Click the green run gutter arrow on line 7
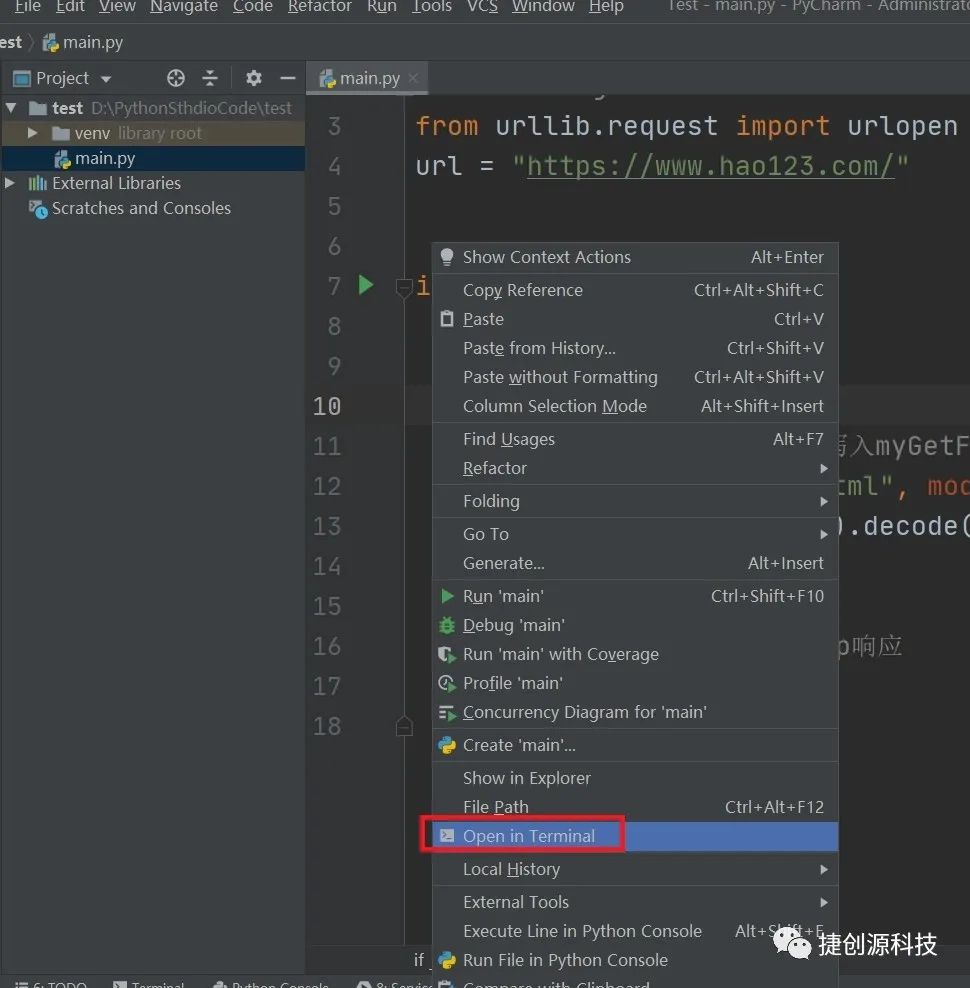Image resolution: width=970 pixels, height=988 pixels. (x=366, y=285)
